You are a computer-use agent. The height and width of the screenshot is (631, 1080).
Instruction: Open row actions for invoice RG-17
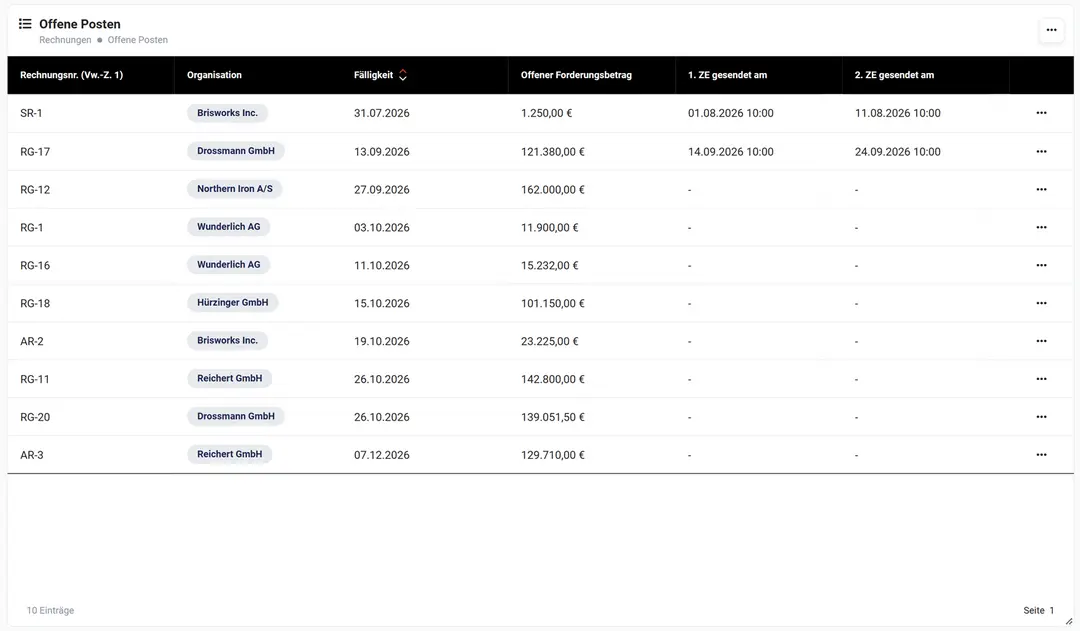click(1041, 152)
